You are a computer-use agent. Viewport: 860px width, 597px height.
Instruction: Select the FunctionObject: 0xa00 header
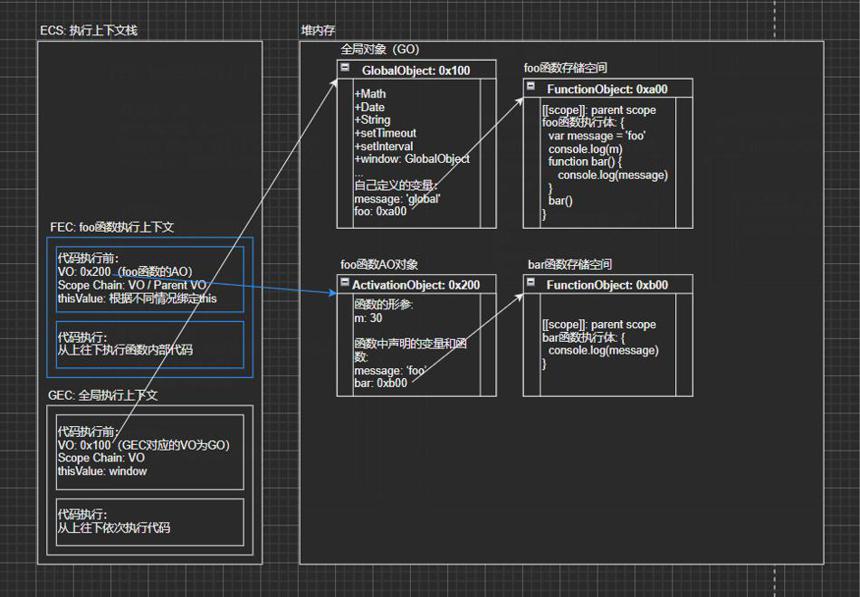608,89
